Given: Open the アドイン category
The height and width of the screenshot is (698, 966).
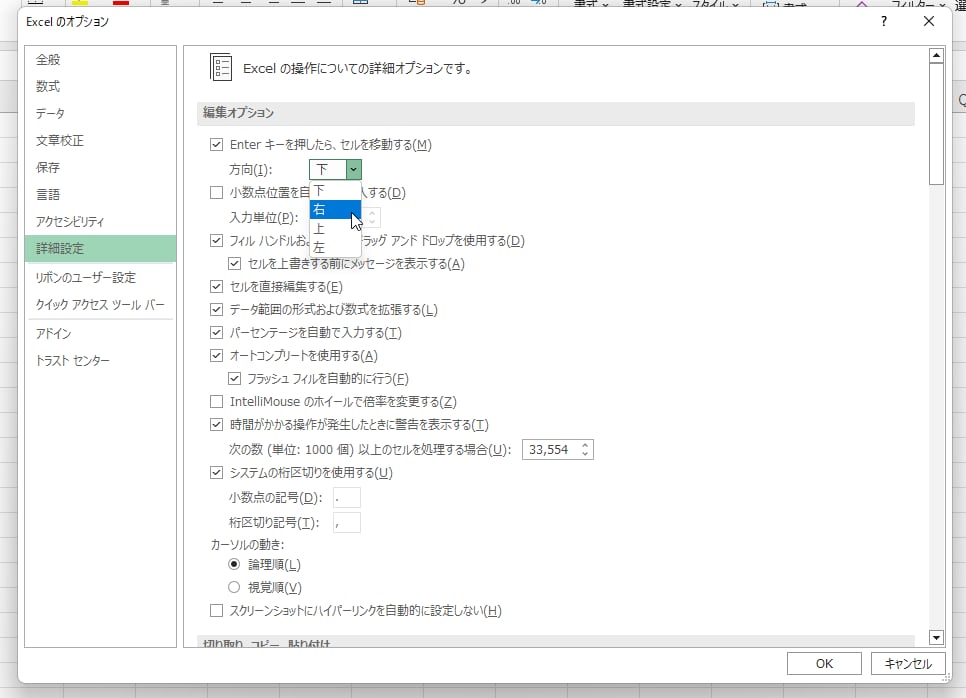Looking at the screenshot, I should click(100, 334).
